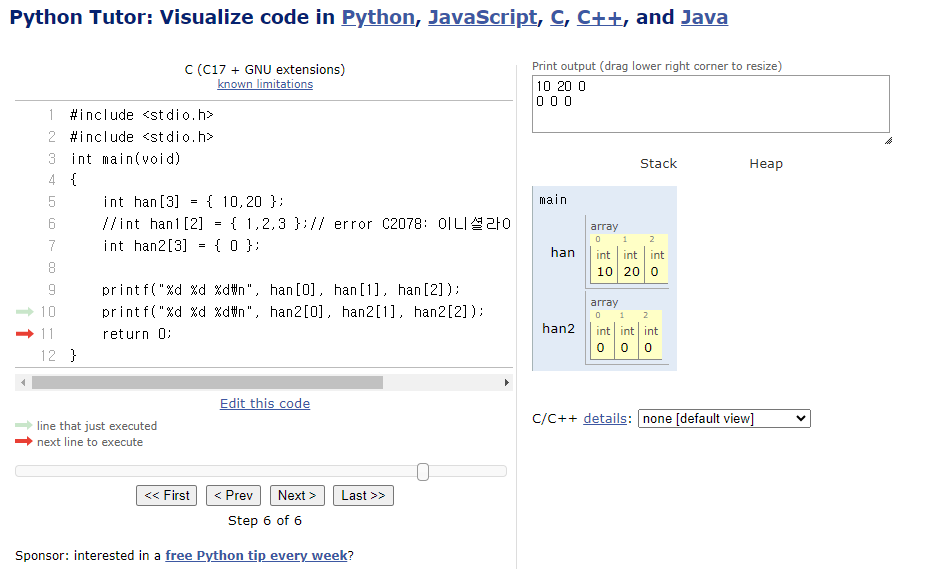Open the C/C++ details view dropdown
This screenshot has height=569, width=950.
[x=724, y=419]
